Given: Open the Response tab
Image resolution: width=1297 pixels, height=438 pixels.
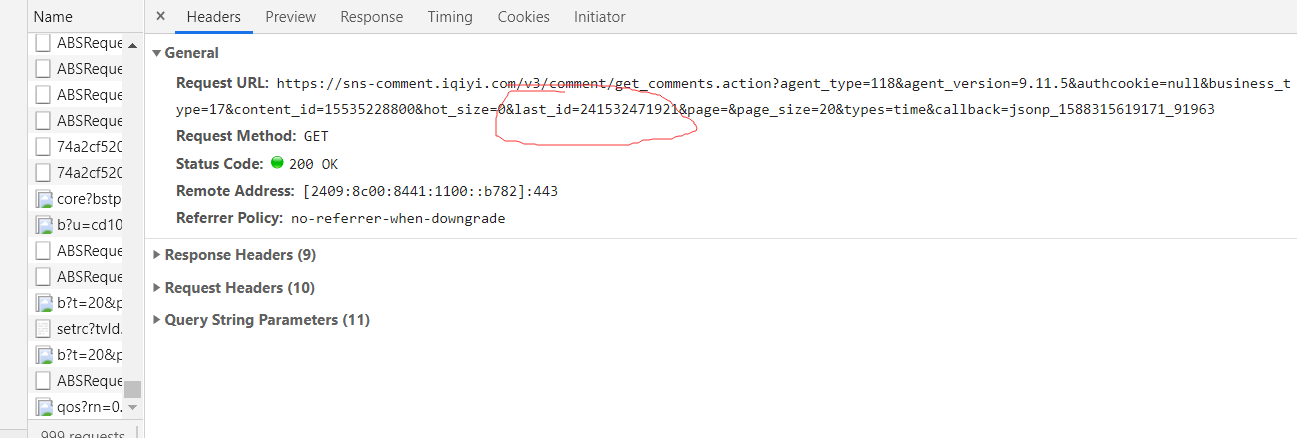Looking at the screenshot, I should 372,17.
